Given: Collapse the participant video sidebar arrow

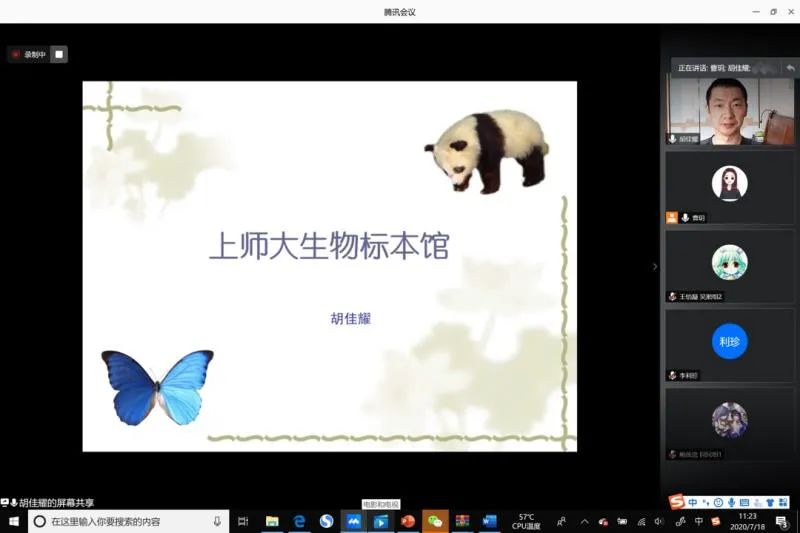Looking at the screenshot, I should [655, 267].
